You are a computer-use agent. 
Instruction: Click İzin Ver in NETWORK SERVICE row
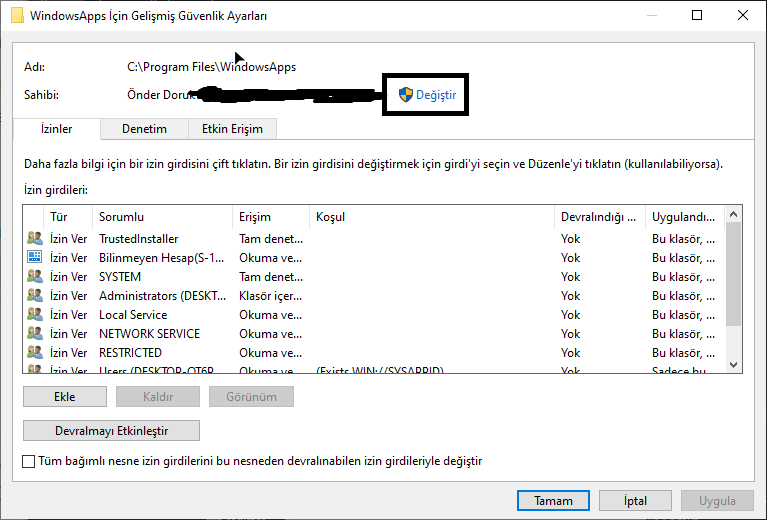click(68, 334)
